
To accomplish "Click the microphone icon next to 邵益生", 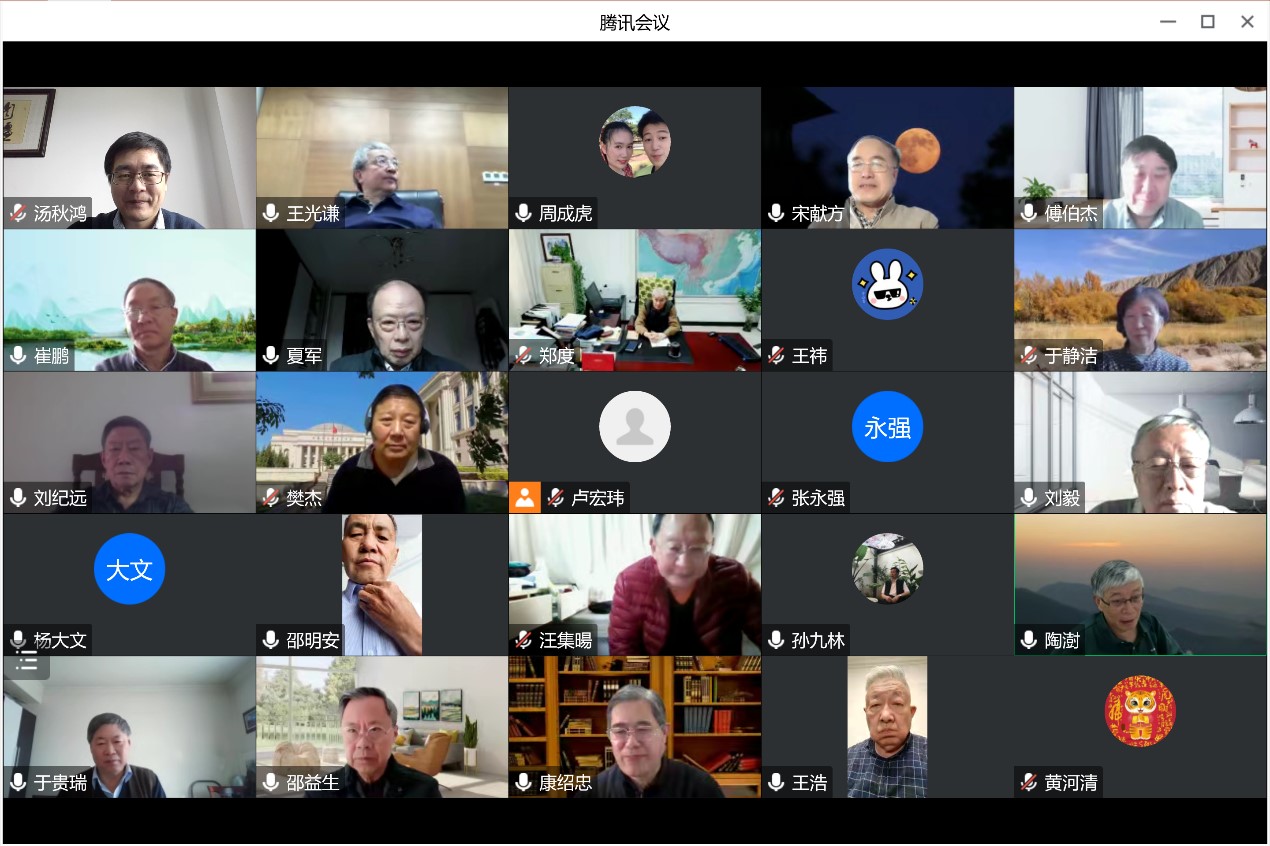I will tap(271, 782).
